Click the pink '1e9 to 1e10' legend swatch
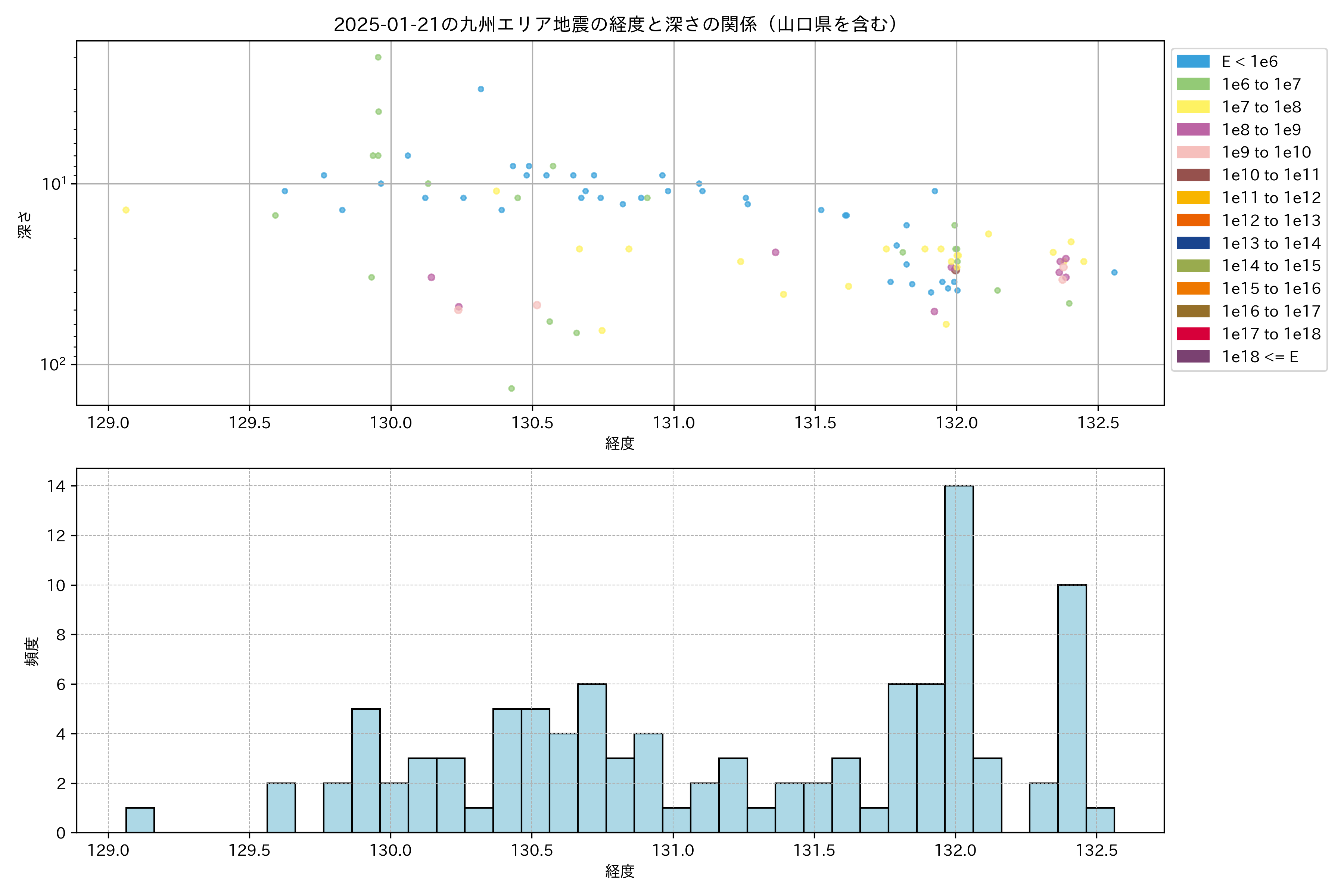Screen dimensions: 1344x896 [1192, 152]
